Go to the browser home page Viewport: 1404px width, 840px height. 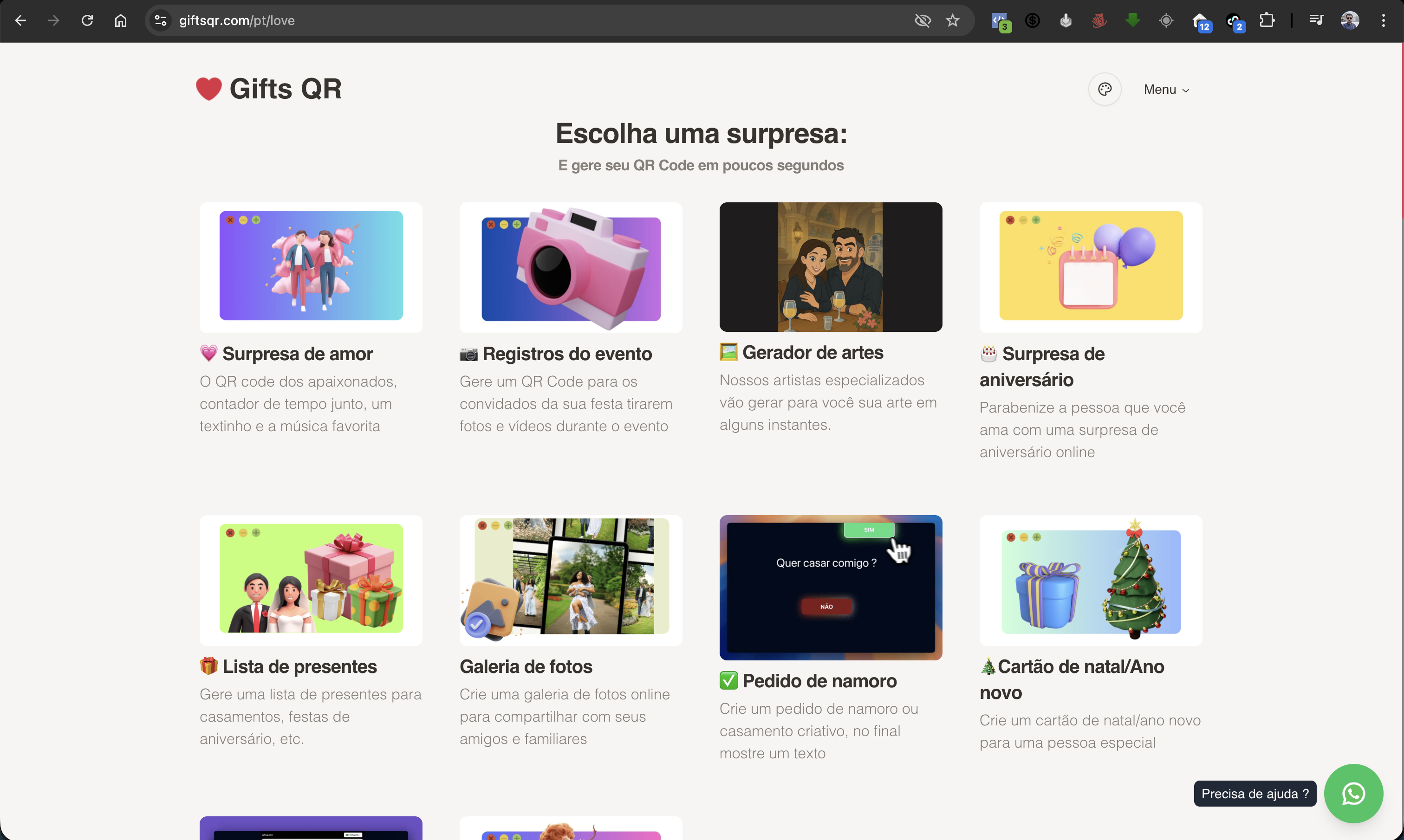pyautogui.click(x=121, y=21)
